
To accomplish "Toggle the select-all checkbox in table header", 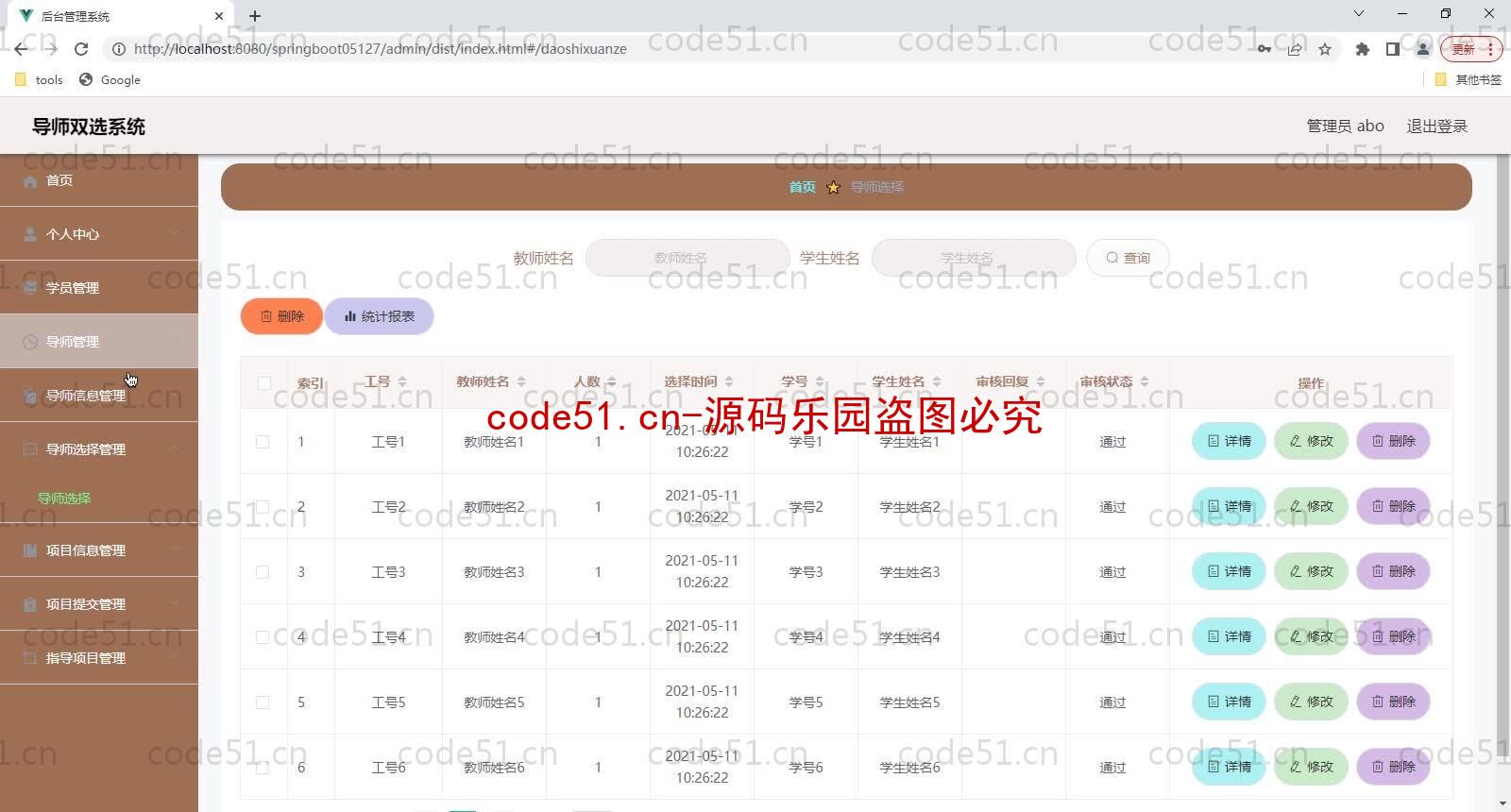I will 264,383.
